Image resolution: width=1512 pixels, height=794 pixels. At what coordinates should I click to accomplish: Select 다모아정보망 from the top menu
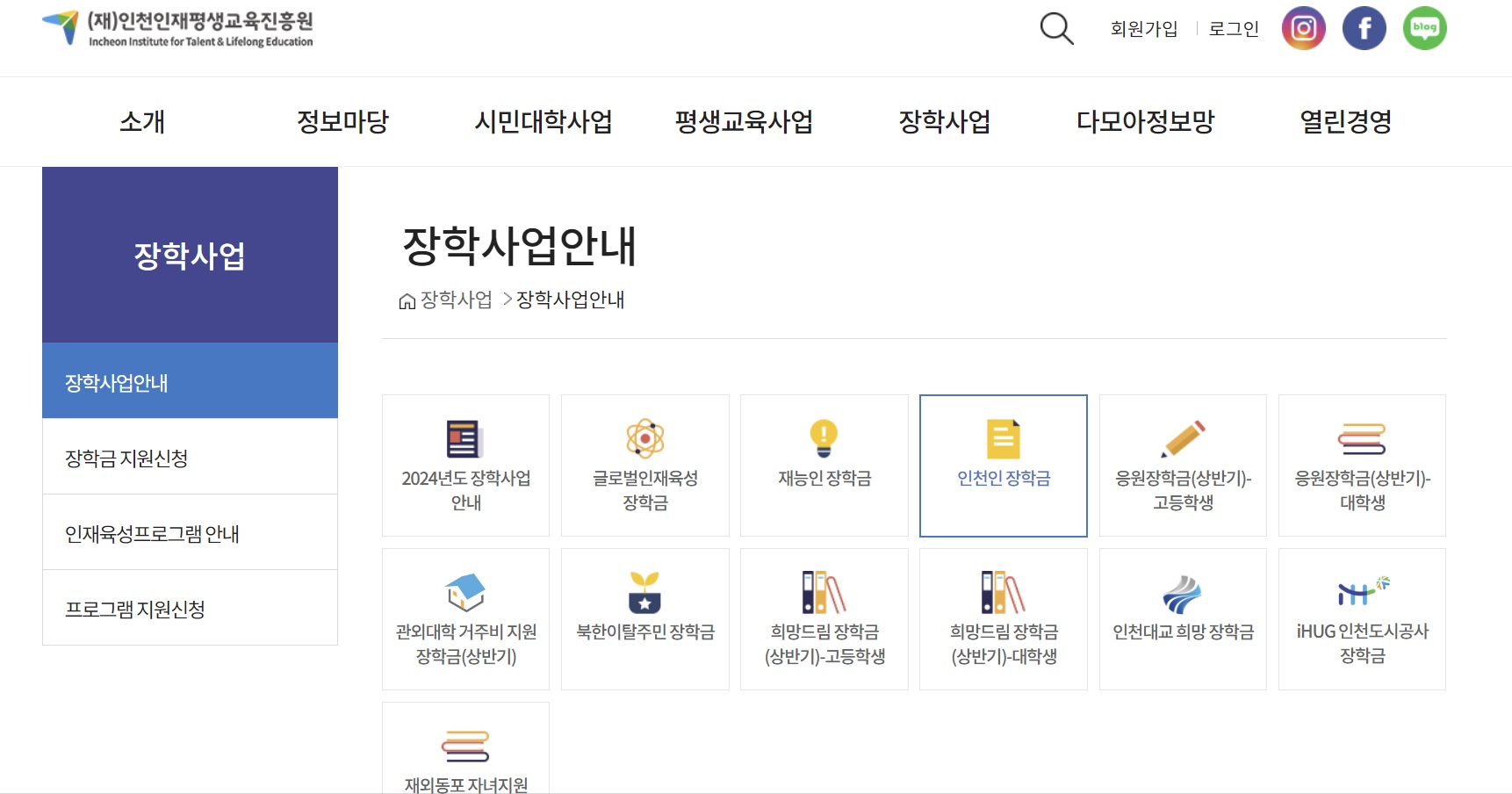point(1146,122)
